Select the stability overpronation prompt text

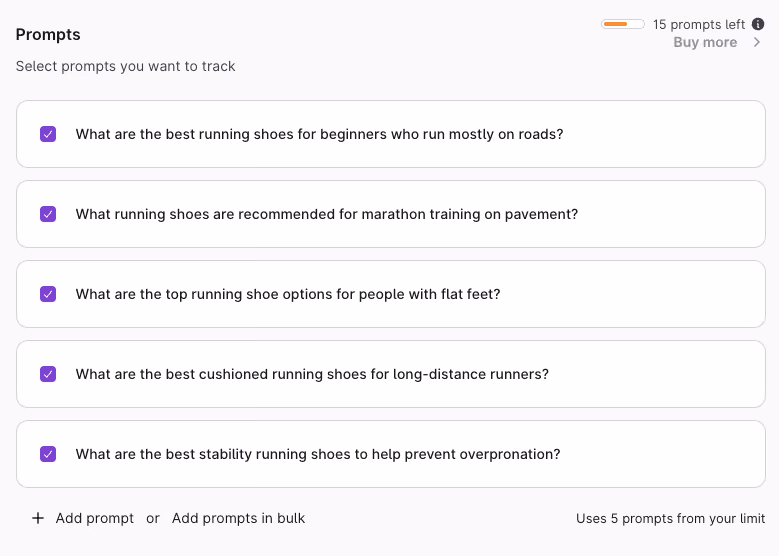(x=318, y=454)
